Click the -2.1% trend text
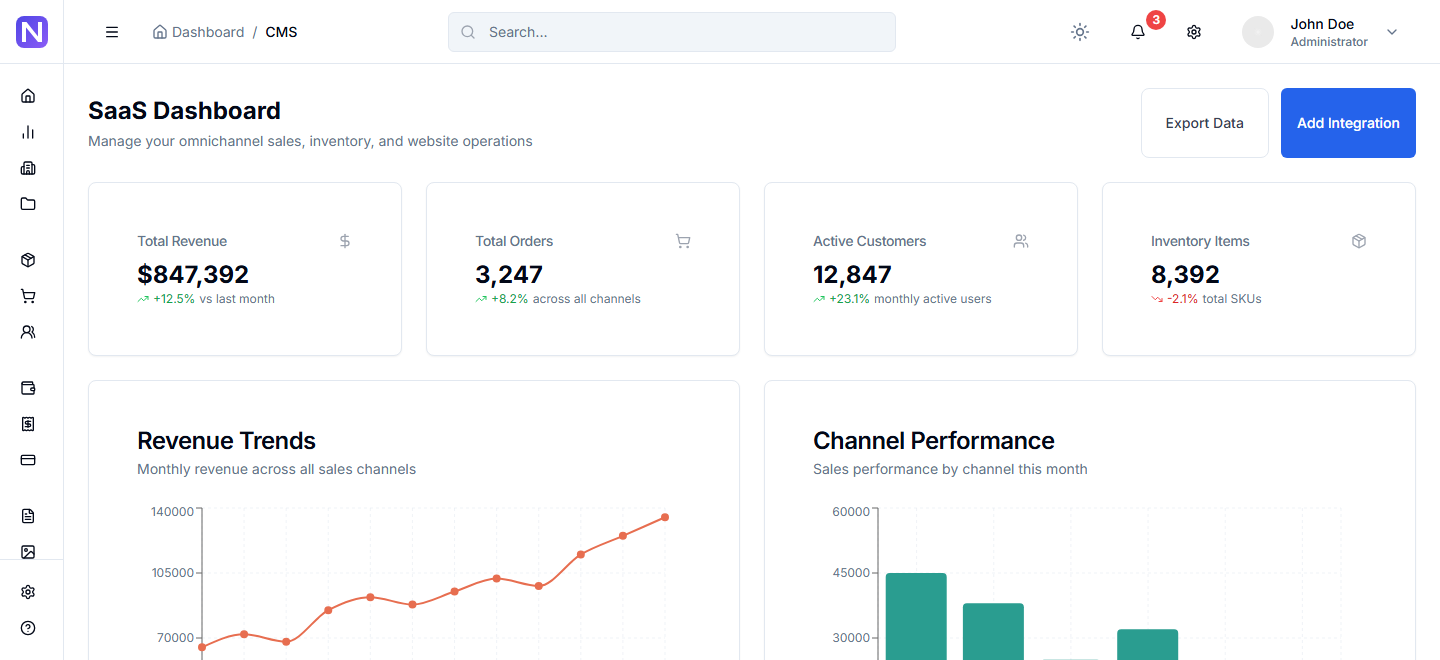1440x660 pixels. pos(1182,299)
